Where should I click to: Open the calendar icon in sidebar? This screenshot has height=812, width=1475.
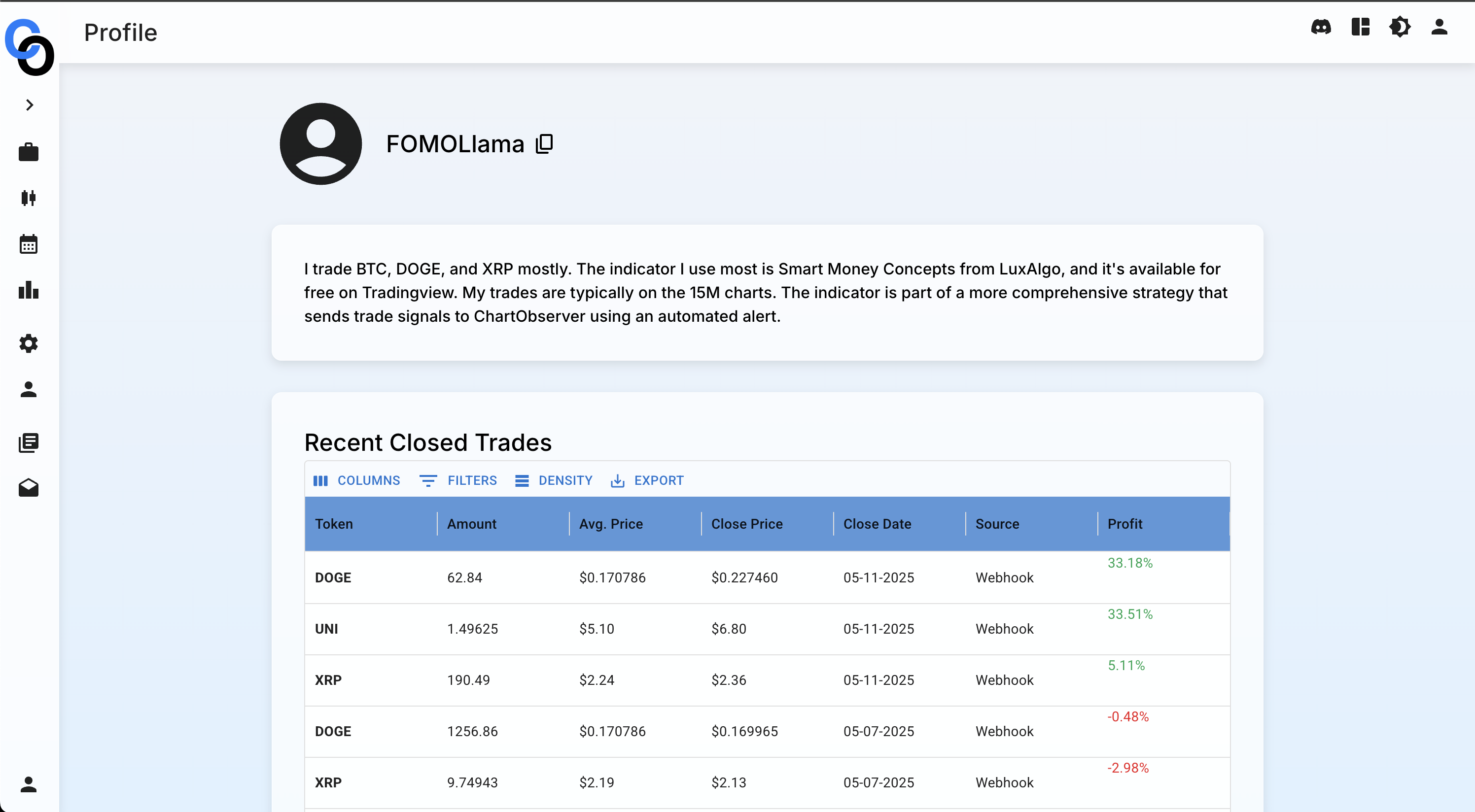29,244
